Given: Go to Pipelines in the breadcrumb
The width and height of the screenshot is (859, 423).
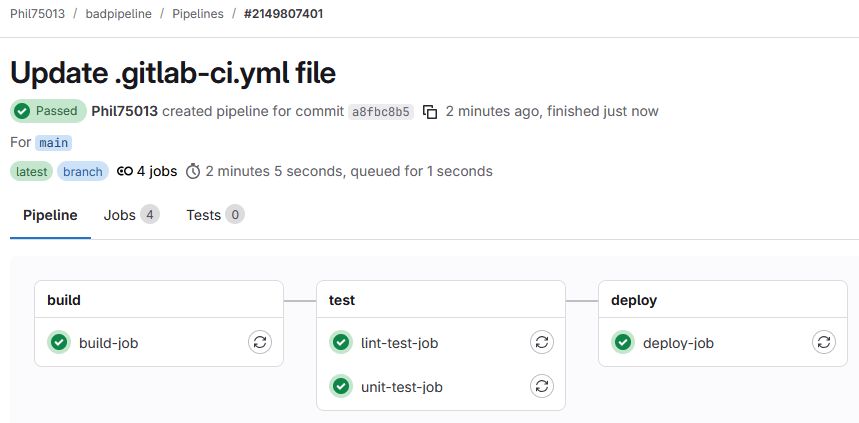Looking at the screenshot, I should pyautogui.click(x=196, y=14).
